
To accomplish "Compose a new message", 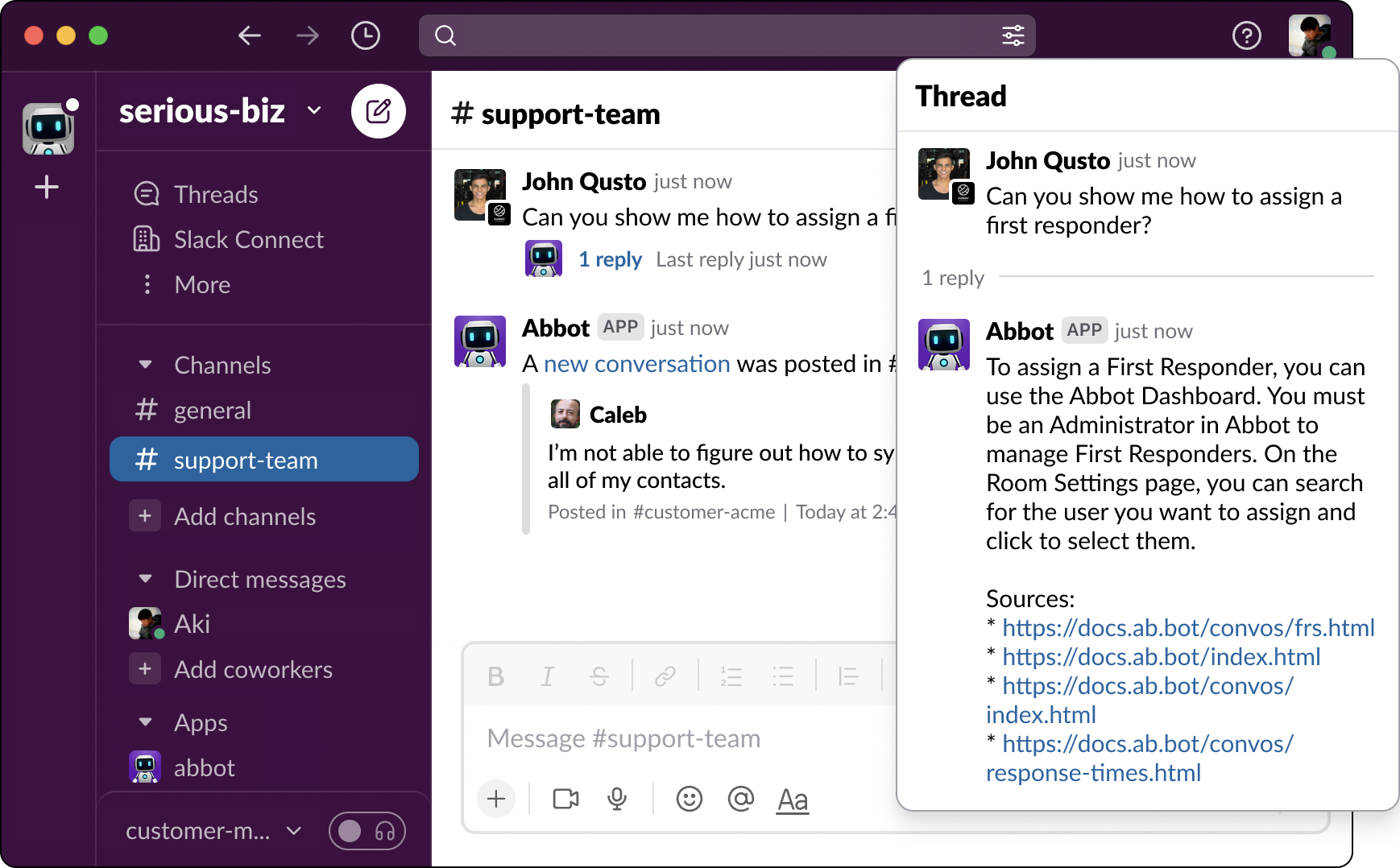I will pos(379,111).
